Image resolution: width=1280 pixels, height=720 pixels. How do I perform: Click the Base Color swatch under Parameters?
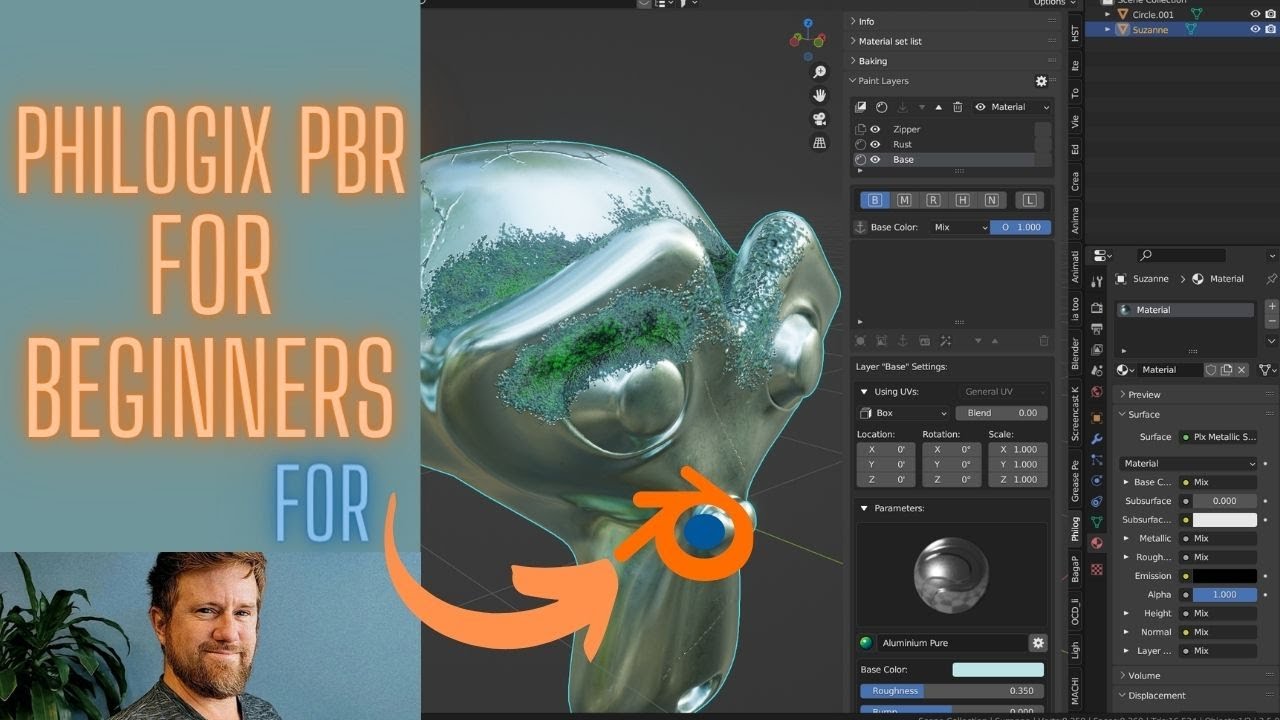998,670
